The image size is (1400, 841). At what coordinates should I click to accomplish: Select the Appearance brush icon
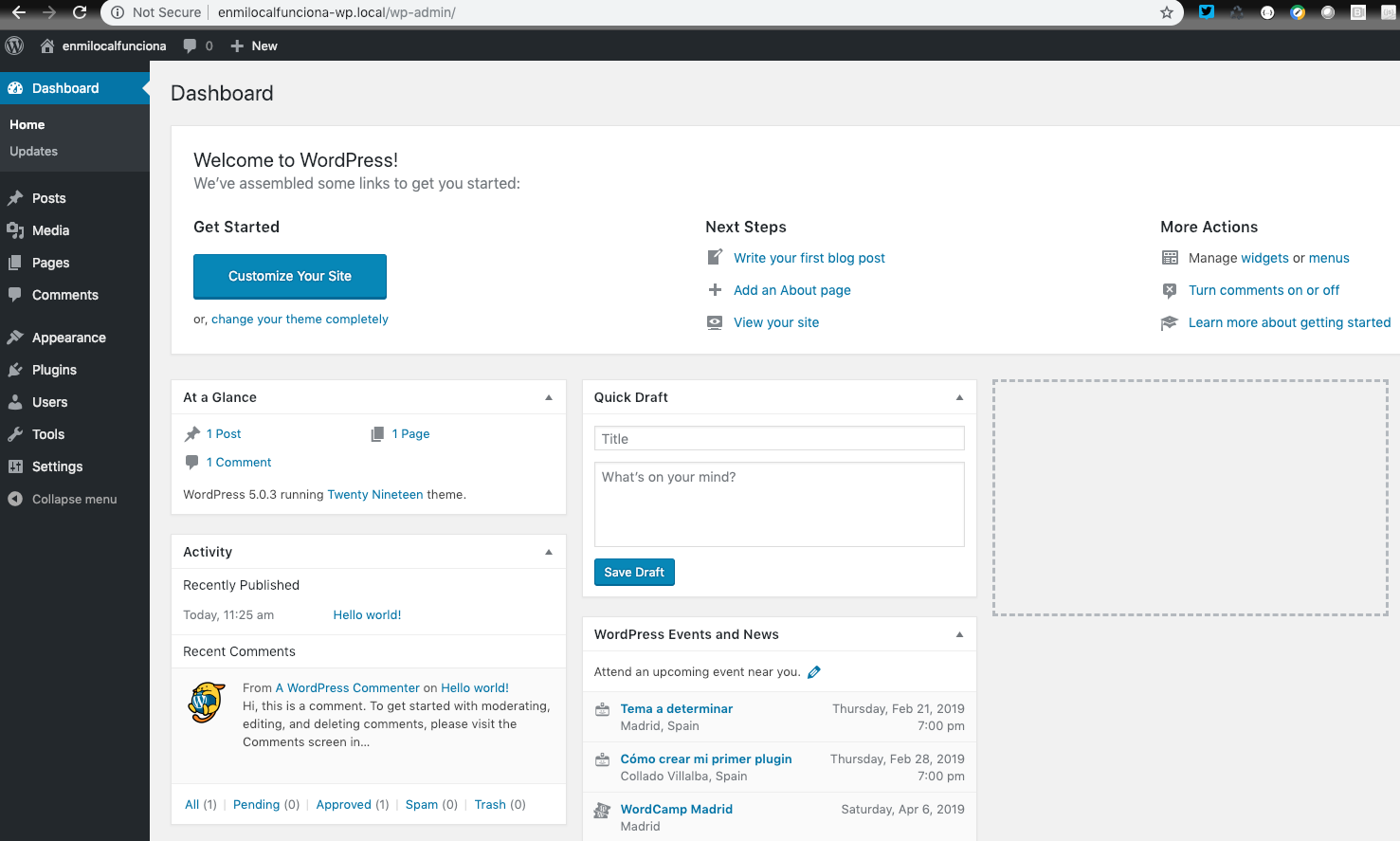[15, 338]
